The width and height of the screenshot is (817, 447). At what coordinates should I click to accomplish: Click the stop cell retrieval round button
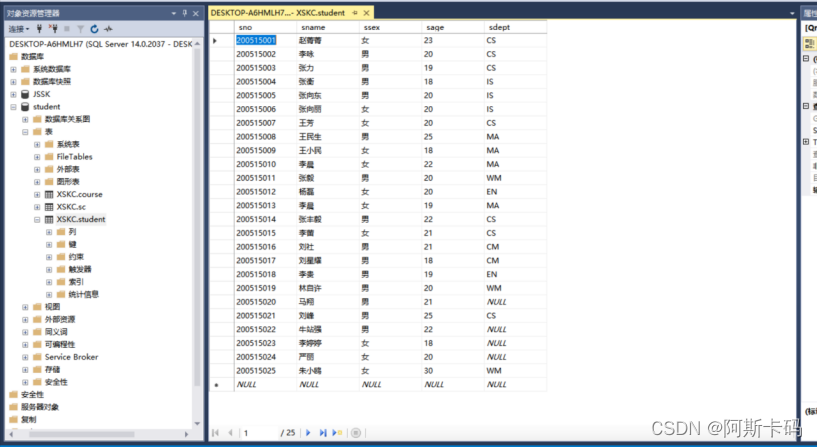(x=356, y=432)
